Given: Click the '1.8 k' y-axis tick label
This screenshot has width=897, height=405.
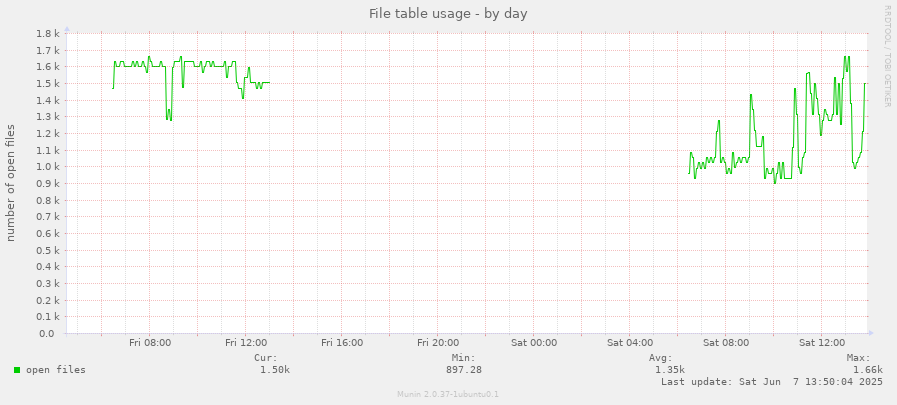Looking at the screenshot, I should coord(49,34).
